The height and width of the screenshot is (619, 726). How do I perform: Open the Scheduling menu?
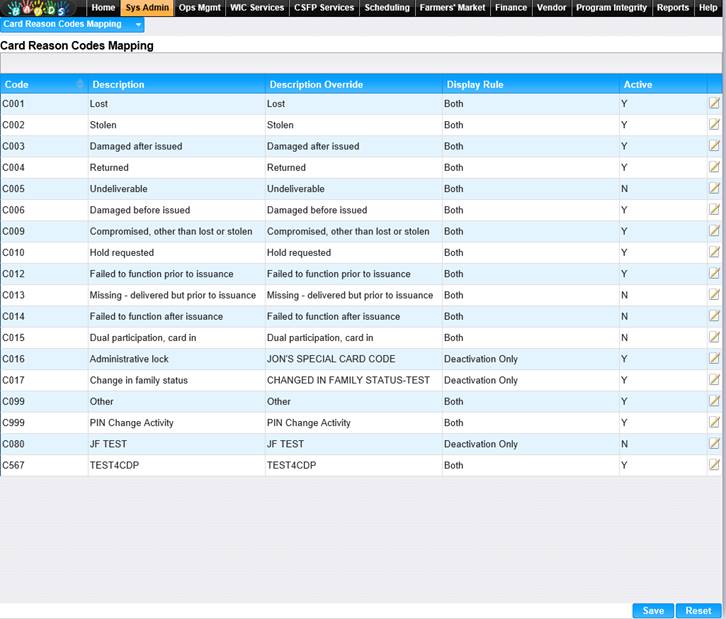pos(387,8)
